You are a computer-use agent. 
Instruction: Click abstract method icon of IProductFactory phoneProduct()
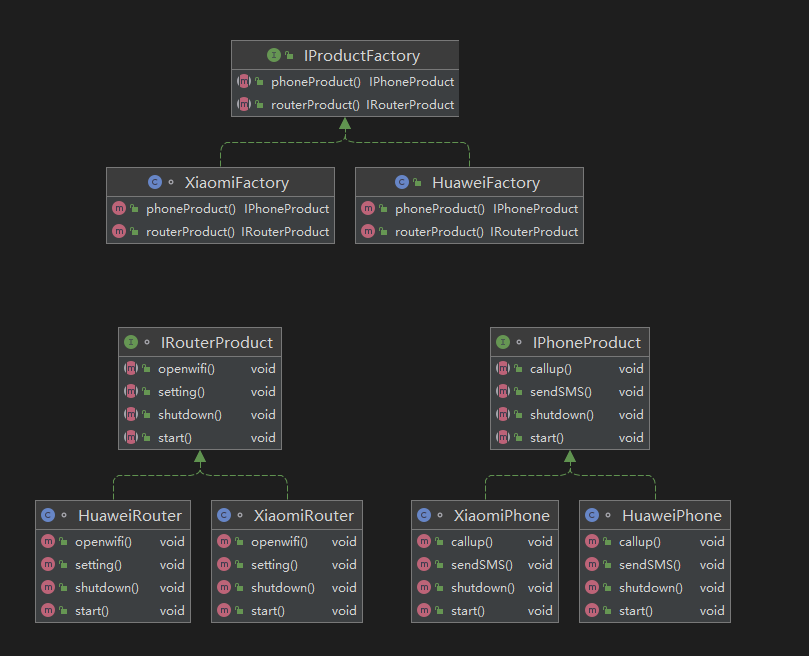coord(244,82)
